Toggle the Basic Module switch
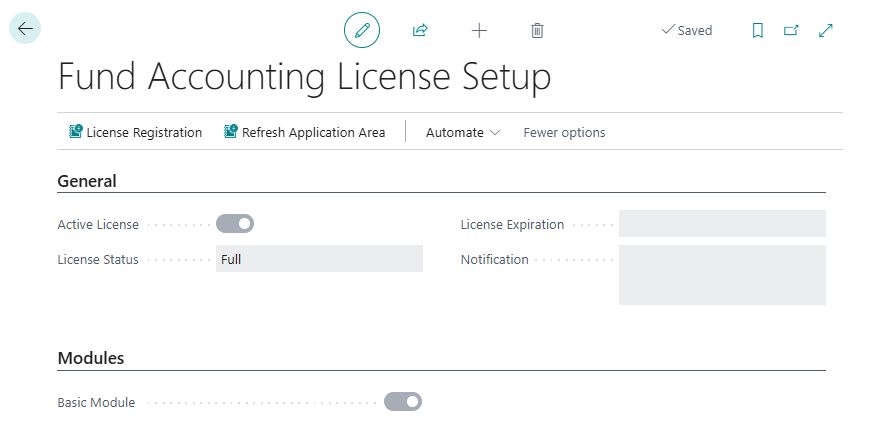The width and height of the screenshot is (895, 445). [403, 402]
